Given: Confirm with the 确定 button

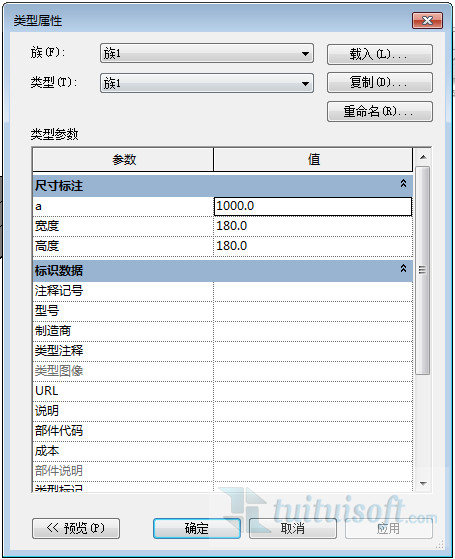Looking at the screenshot, I should click(x=197, y=528).
